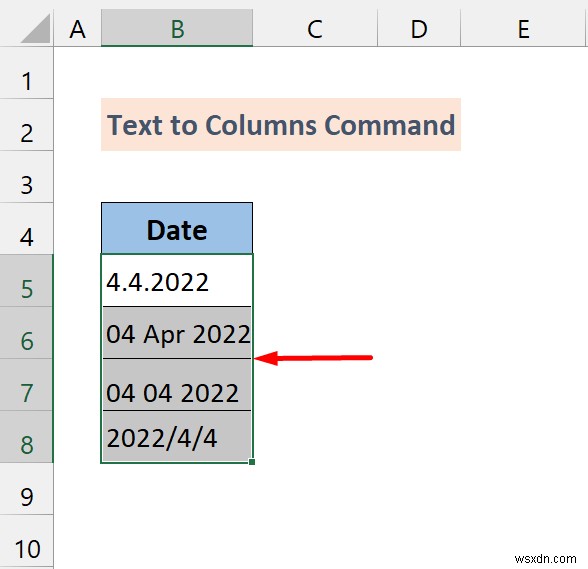Image resolution: width=588 pixels, height=569 pixels.
Task: Select column D header
Action: (419, 29)
